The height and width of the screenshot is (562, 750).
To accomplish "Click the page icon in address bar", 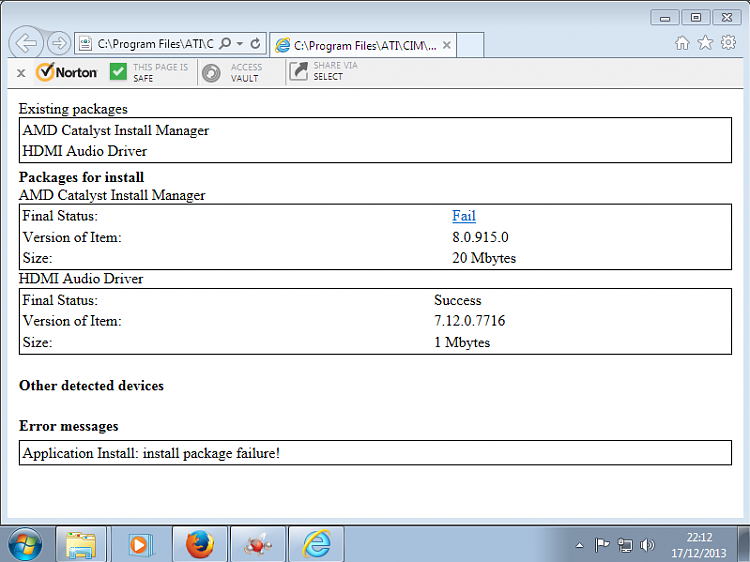I will [x=85, y=44].
